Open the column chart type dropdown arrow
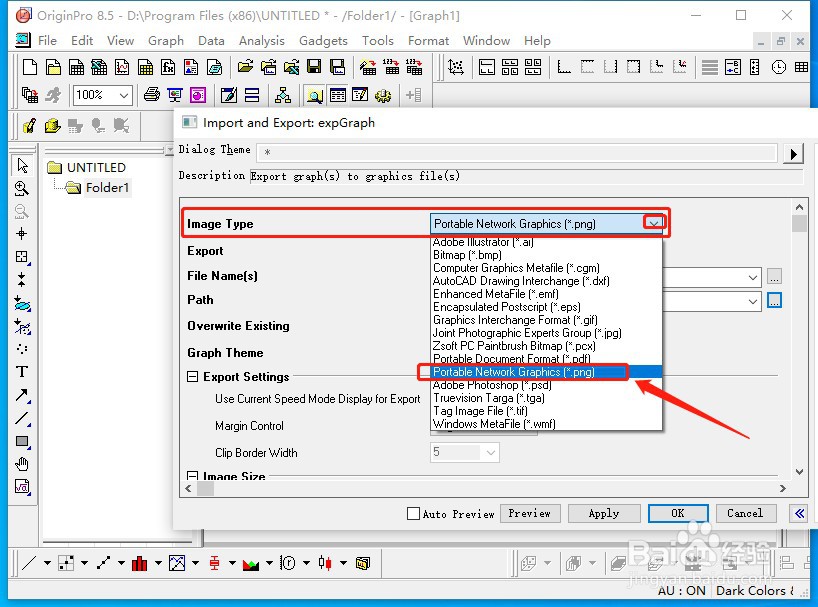 (x=158, y=563)
